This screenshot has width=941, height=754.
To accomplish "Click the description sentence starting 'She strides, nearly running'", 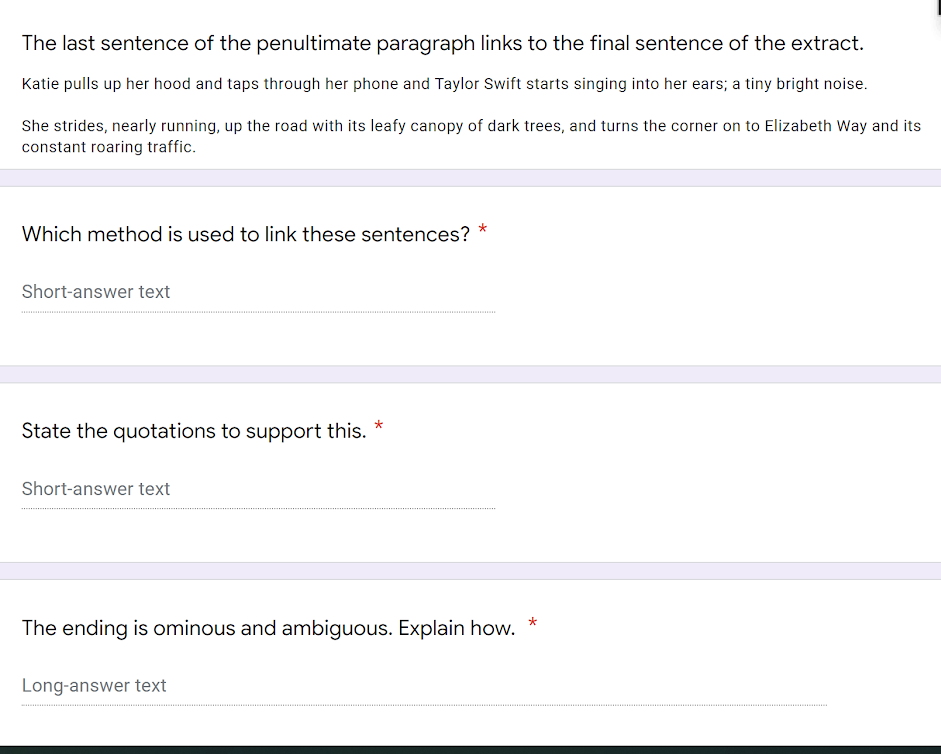I will click(x=470, y=127).
